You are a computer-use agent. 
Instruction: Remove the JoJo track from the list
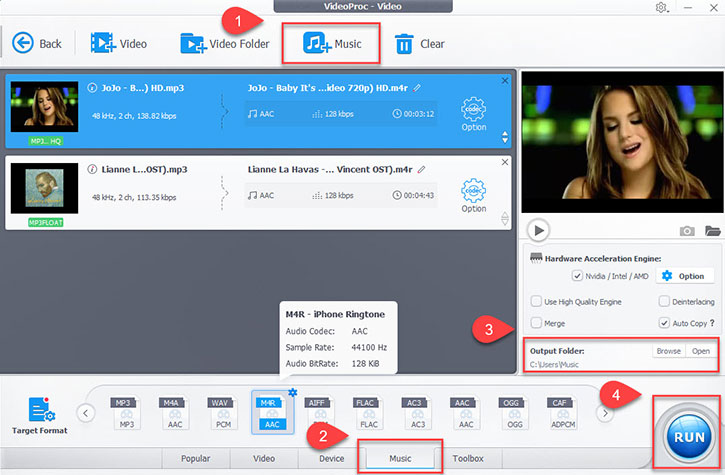[x=505, y=80]
